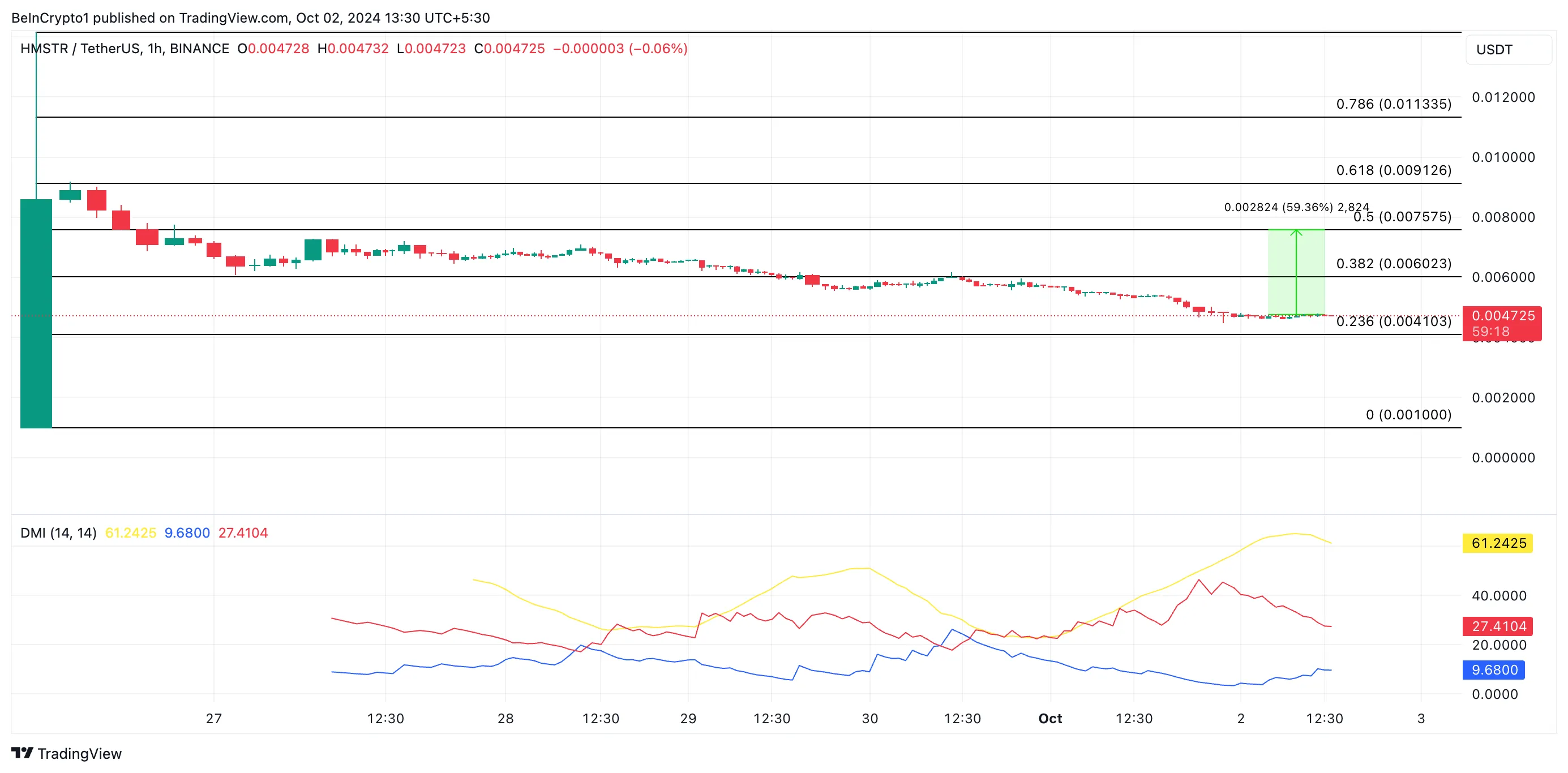
Task: Click the BeInCrypto1 publisher link
Action: coord(49,18)
